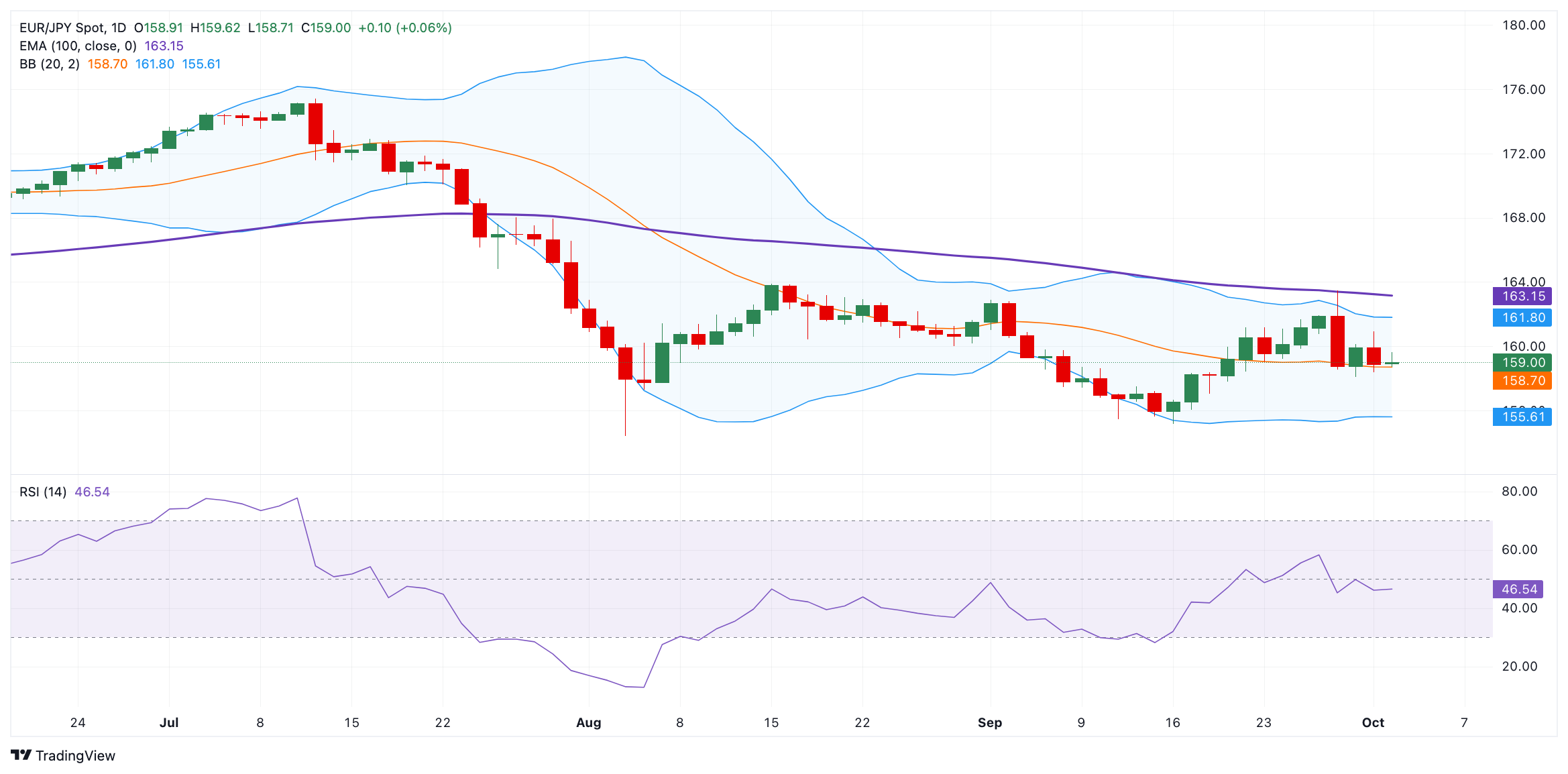Click the blue 161.80 upper band tag
1568x774 pixels.
tap(1522, 317)
